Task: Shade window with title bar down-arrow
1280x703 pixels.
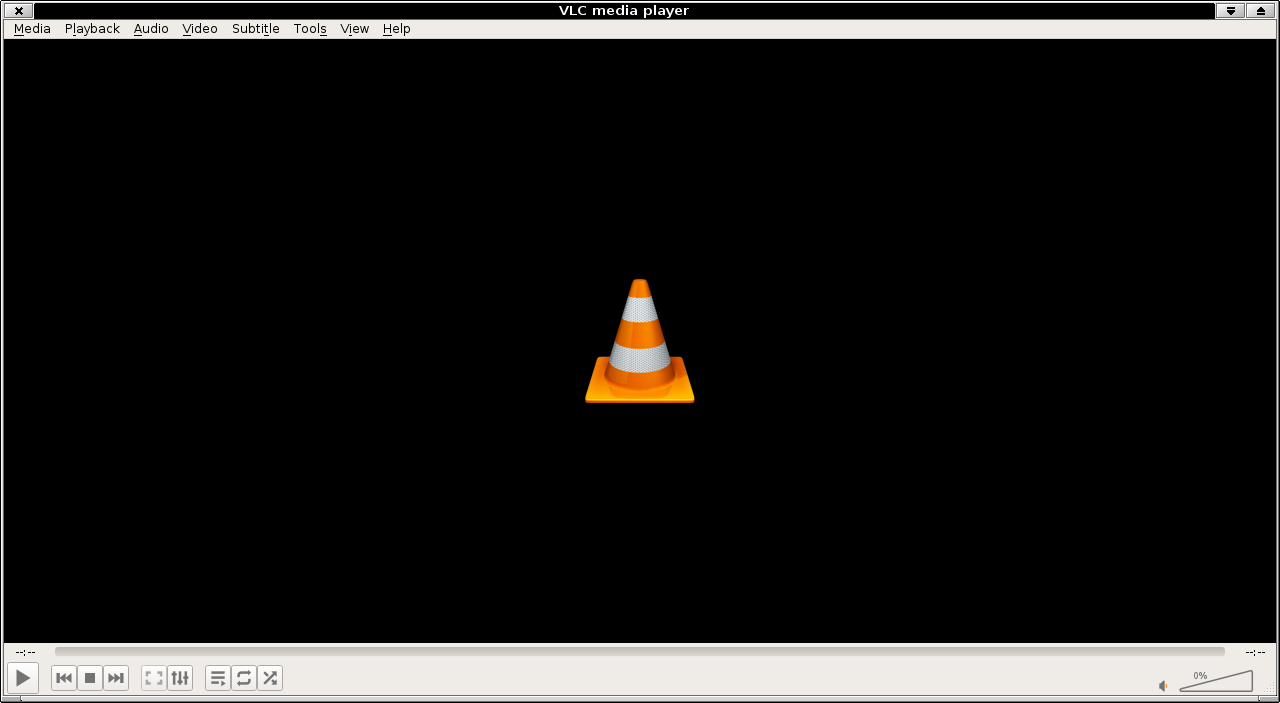Action: [1230, 11]
